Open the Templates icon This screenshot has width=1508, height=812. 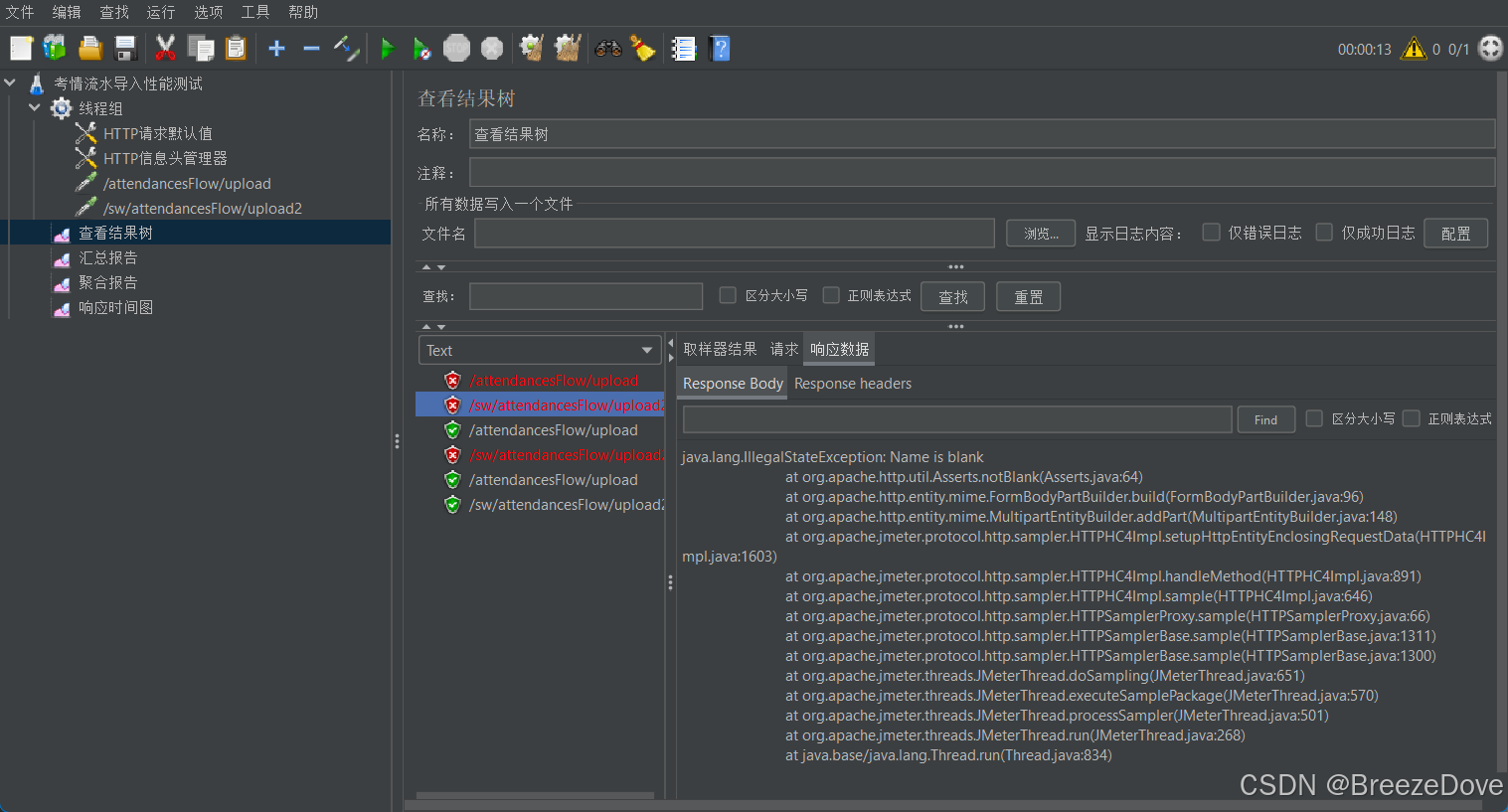pos(55,48)
